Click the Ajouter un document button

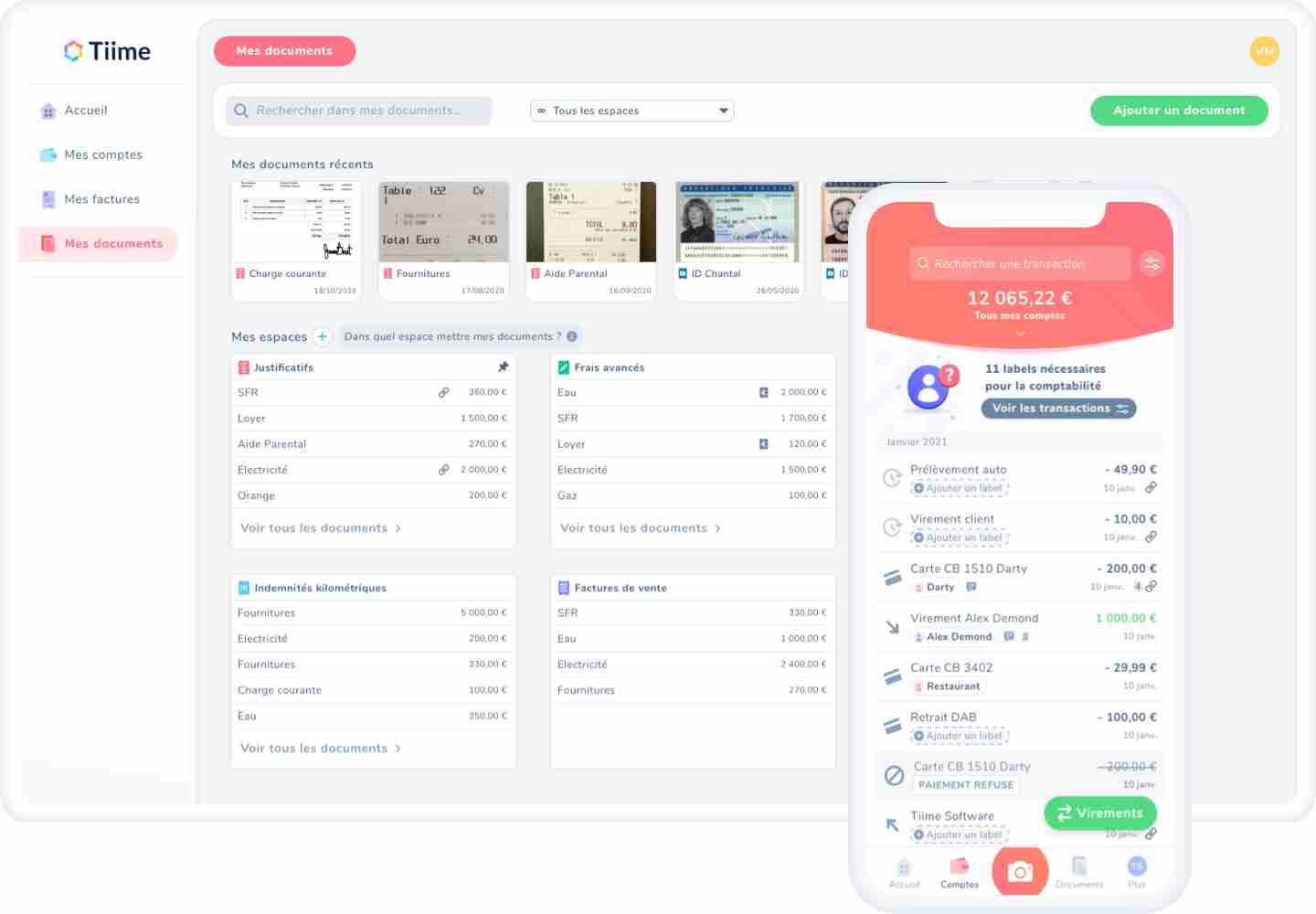pos(1178,111)
